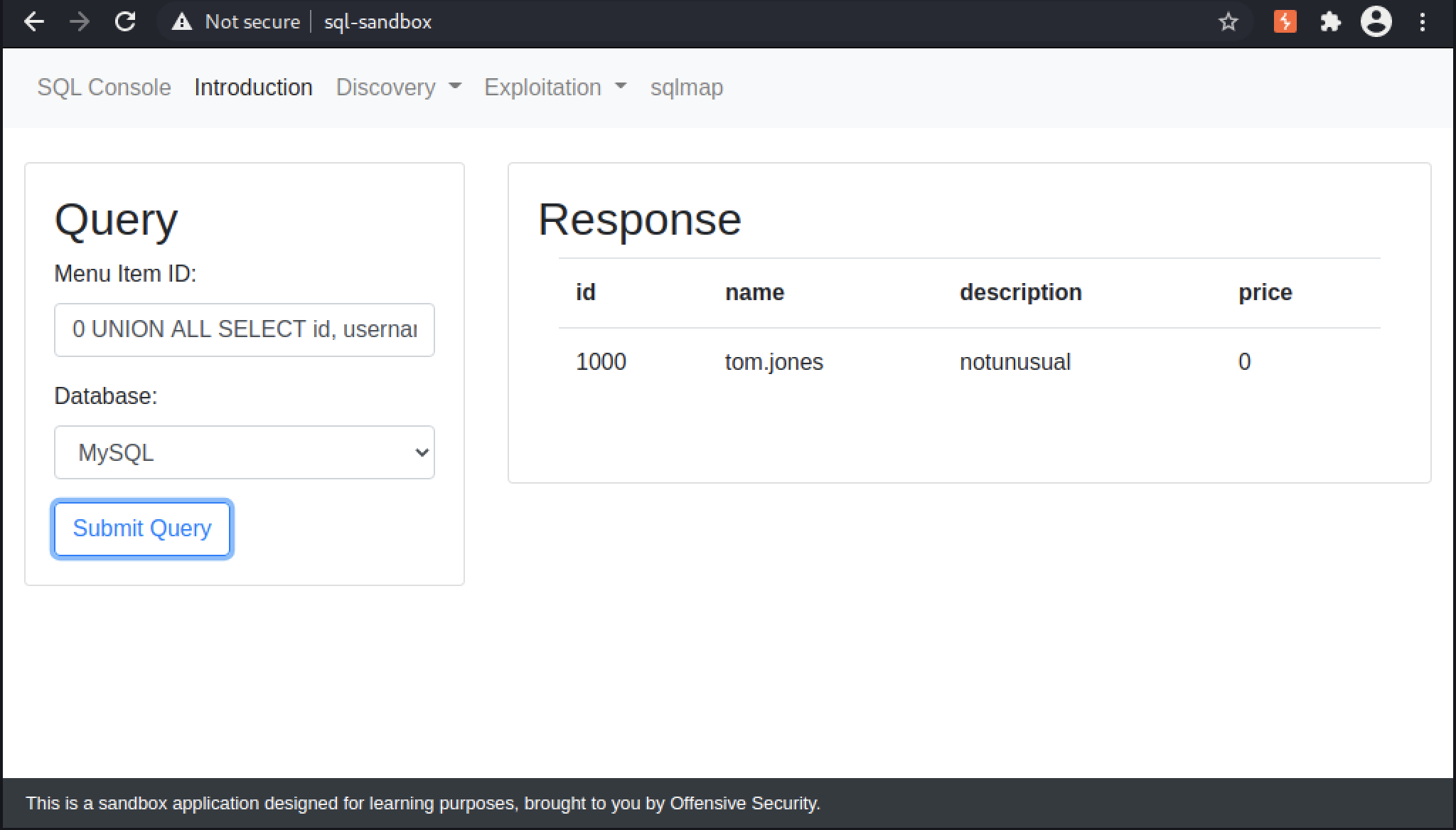Click the name column header
1456x830 pixels.
[754, 292]
